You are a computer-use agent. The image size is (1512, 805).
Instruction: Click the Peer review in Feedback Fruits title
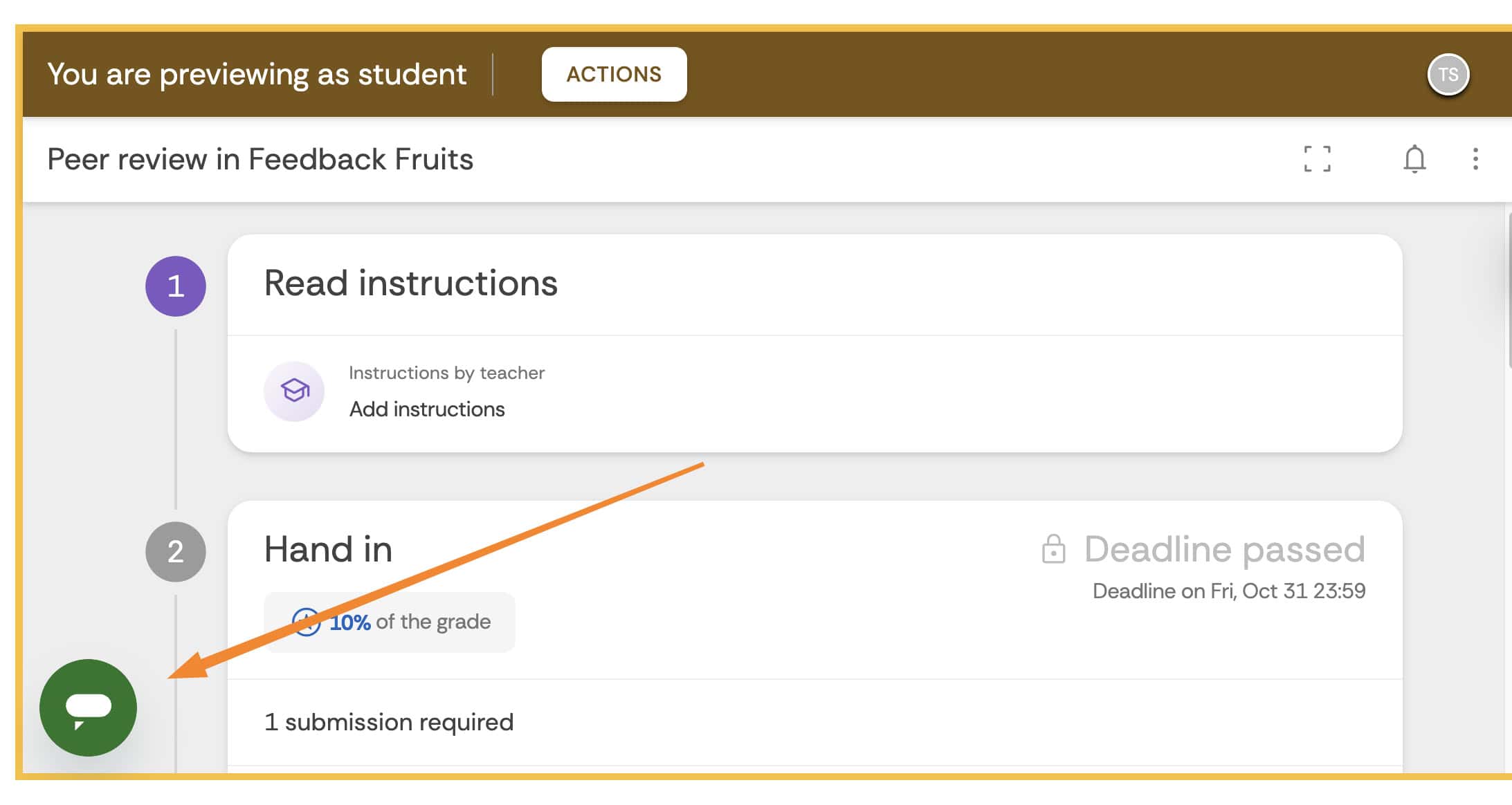[x=260, y=159]
